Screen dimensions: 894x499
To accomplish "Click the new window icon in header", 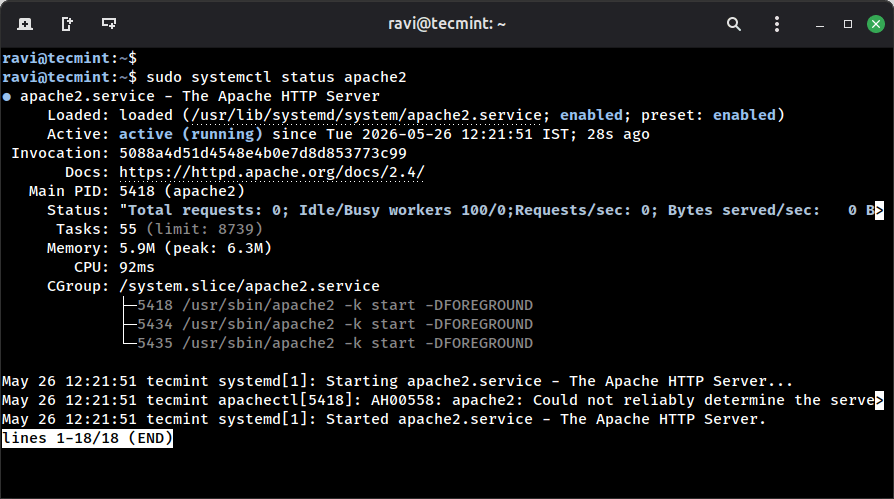I will coord(67,24).
